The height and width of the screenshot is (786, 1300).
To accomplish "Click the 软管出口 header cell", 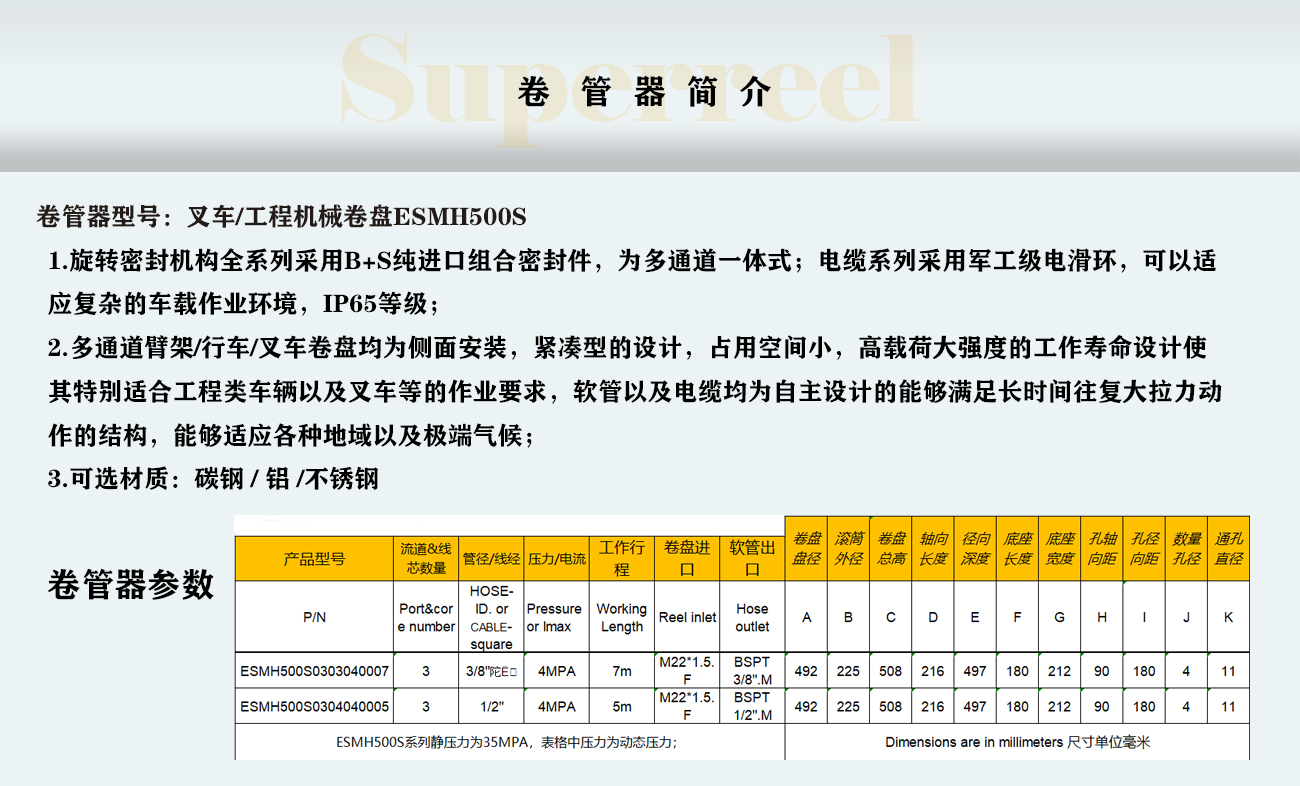I will click(752, 559).
